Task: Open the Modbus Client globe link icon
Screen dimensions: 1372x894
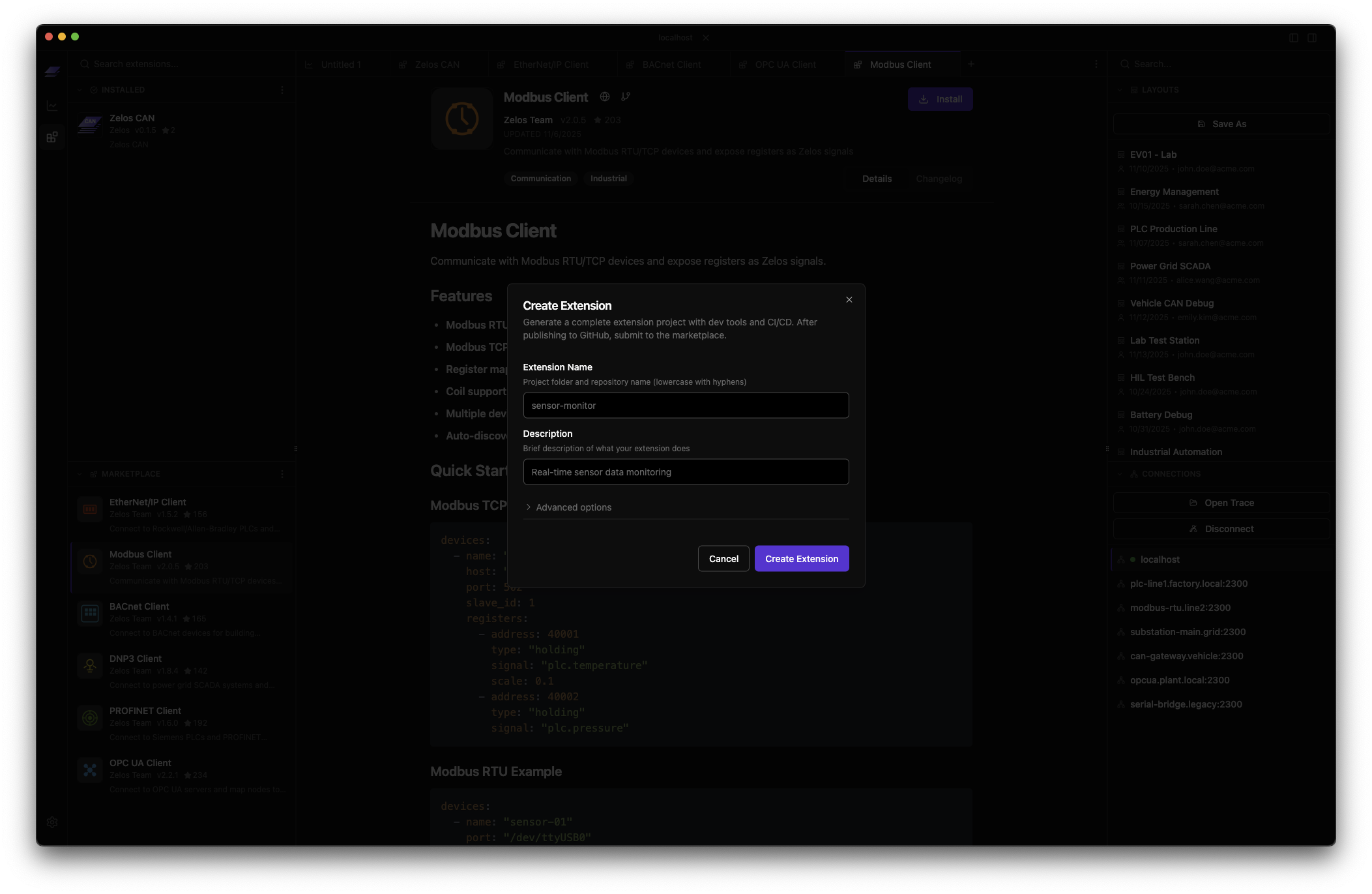Action: click(604, 97)
